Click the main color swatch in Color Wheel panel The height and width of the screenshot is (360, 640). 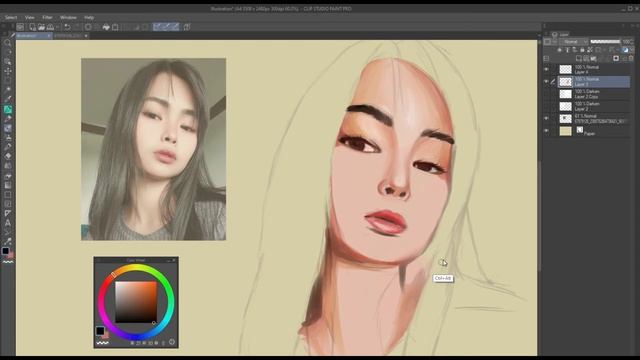point(100,331)
